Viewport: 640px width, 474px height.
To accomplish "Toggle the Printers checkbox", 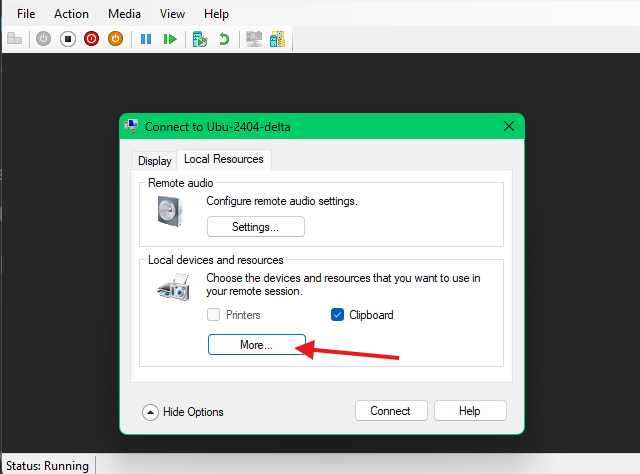I will [213, 315].
